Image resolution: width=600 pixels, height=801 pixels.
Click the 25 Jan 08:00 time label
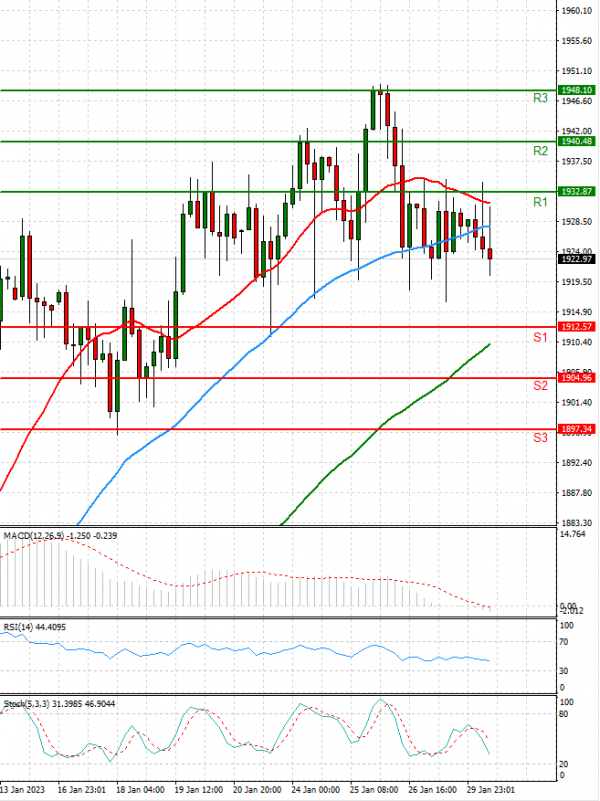pyautogui.click(x=374, y=790)
